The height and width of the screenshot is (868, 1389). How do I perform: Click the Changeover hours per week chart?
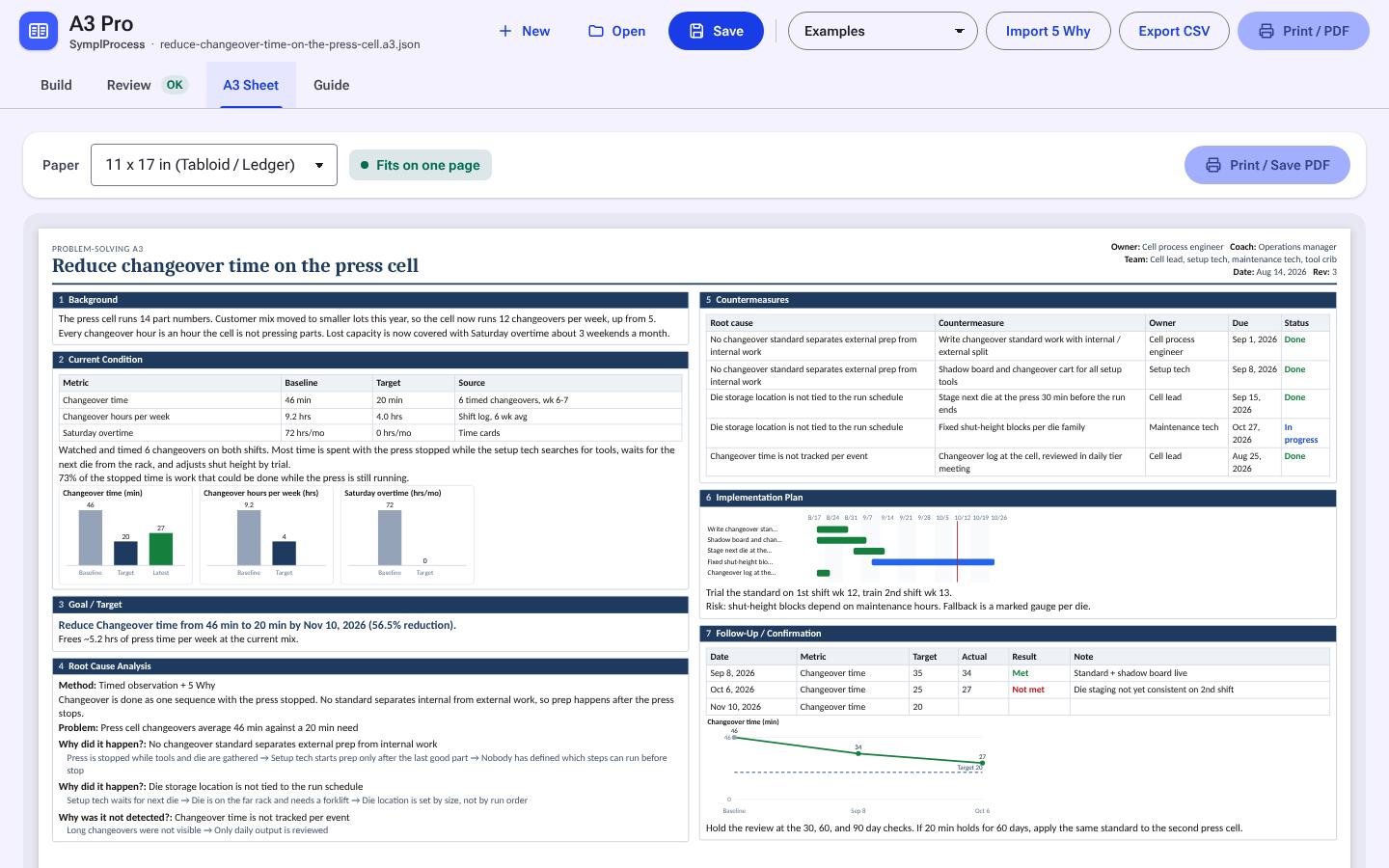click(x=266, y=534)
